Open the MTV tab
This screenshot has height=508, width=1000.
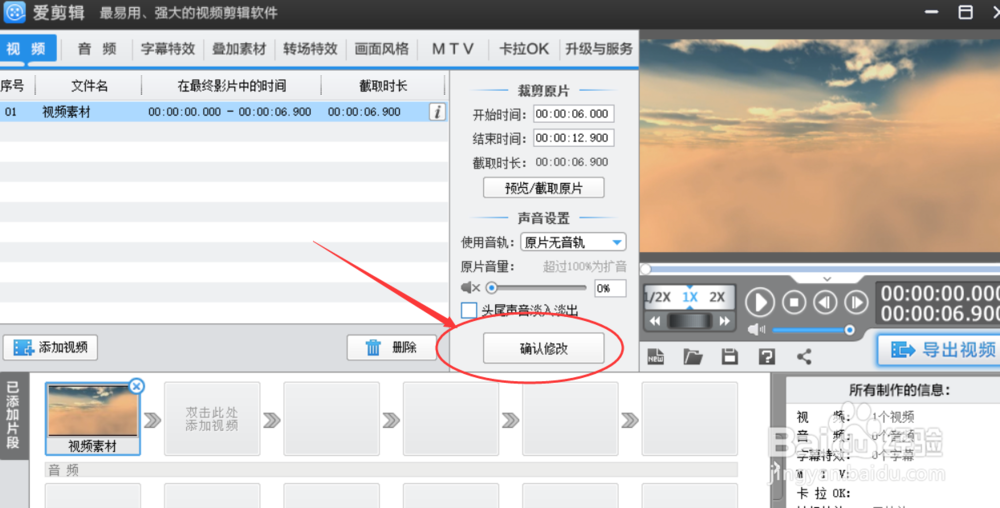coord(453,49)
